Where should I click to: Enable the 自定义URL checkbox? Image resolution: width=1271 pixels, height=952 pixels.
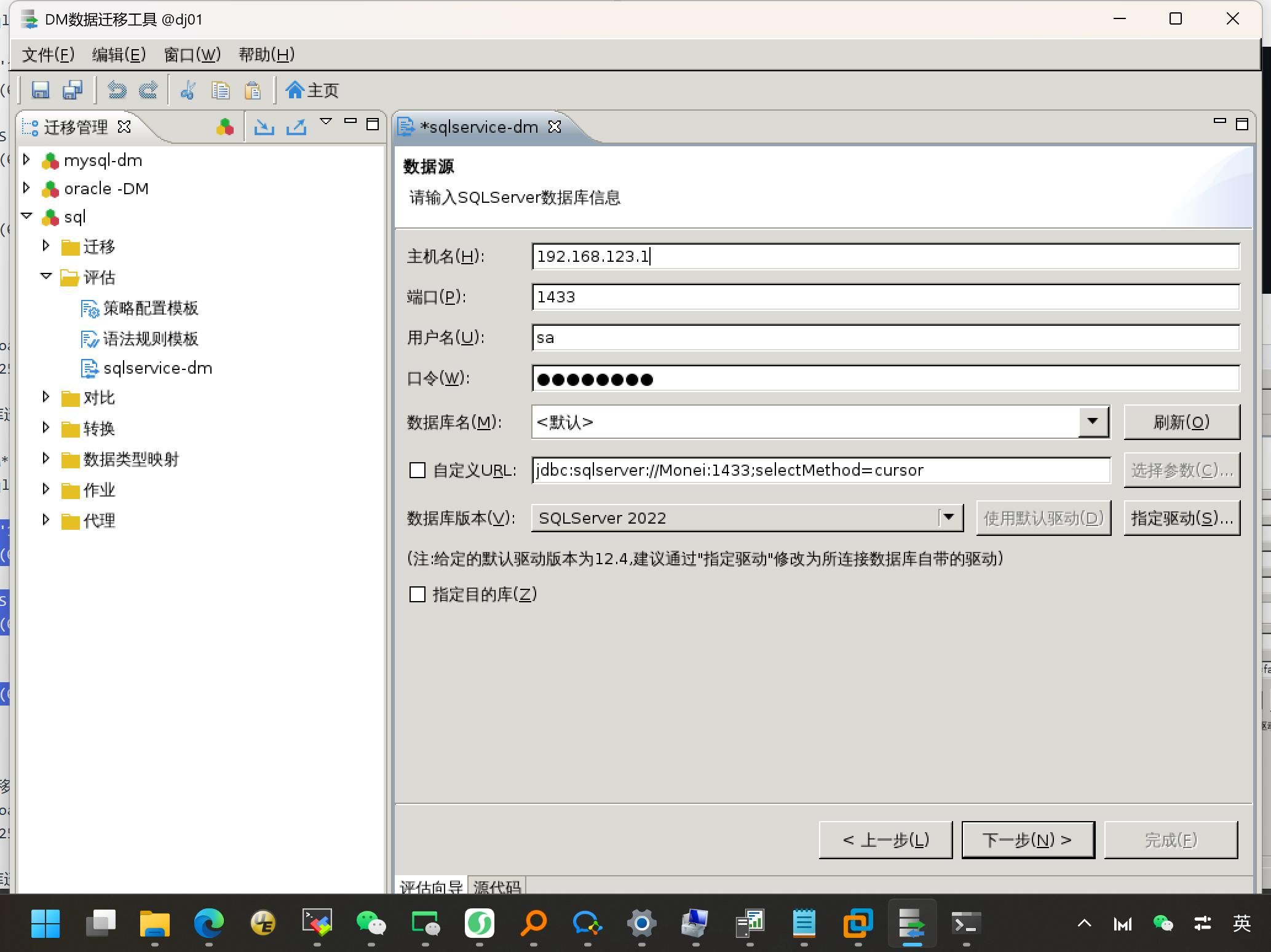click(418, 471)
